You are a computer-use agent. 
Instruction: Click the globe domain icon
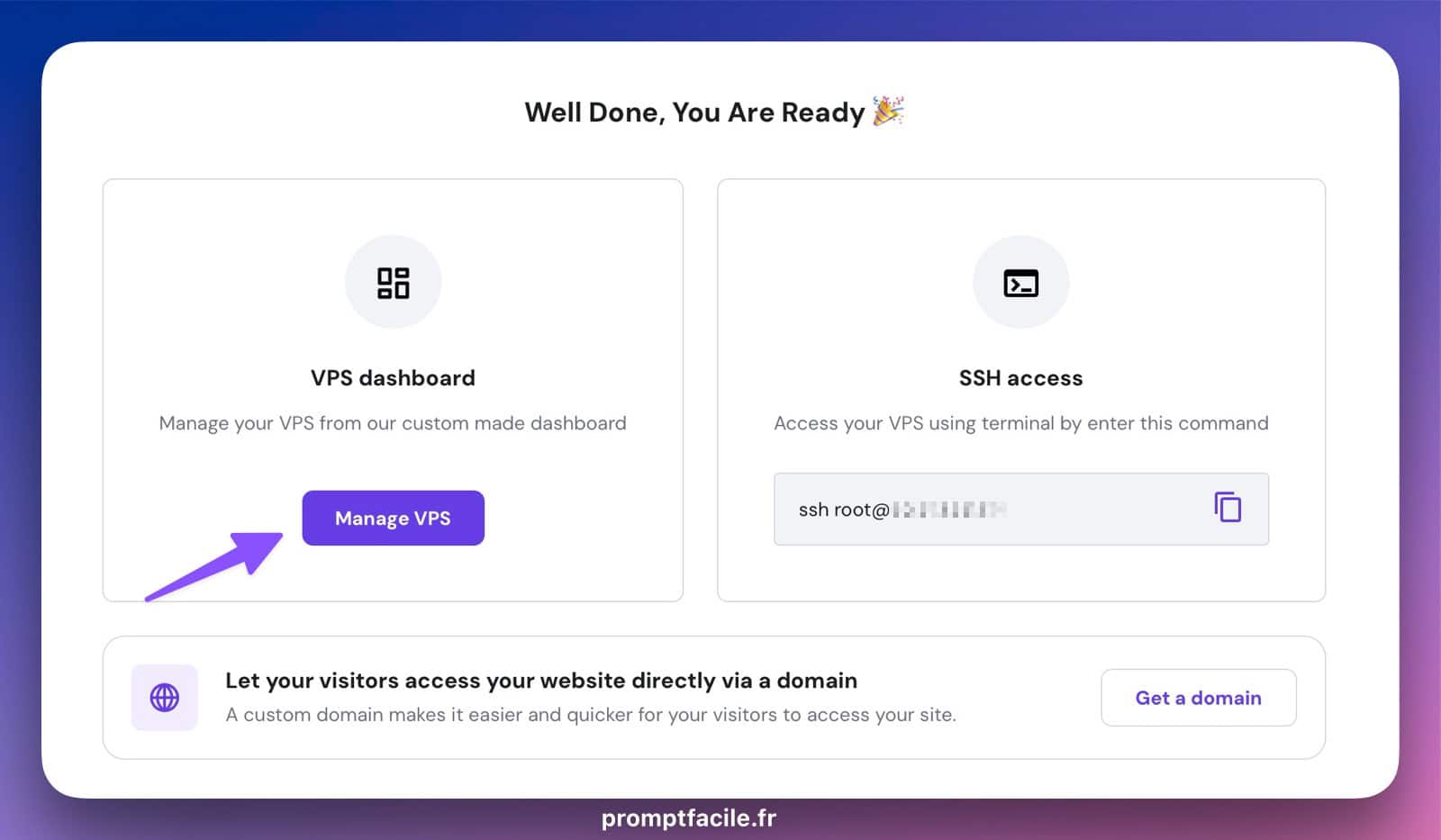(164, 698)
